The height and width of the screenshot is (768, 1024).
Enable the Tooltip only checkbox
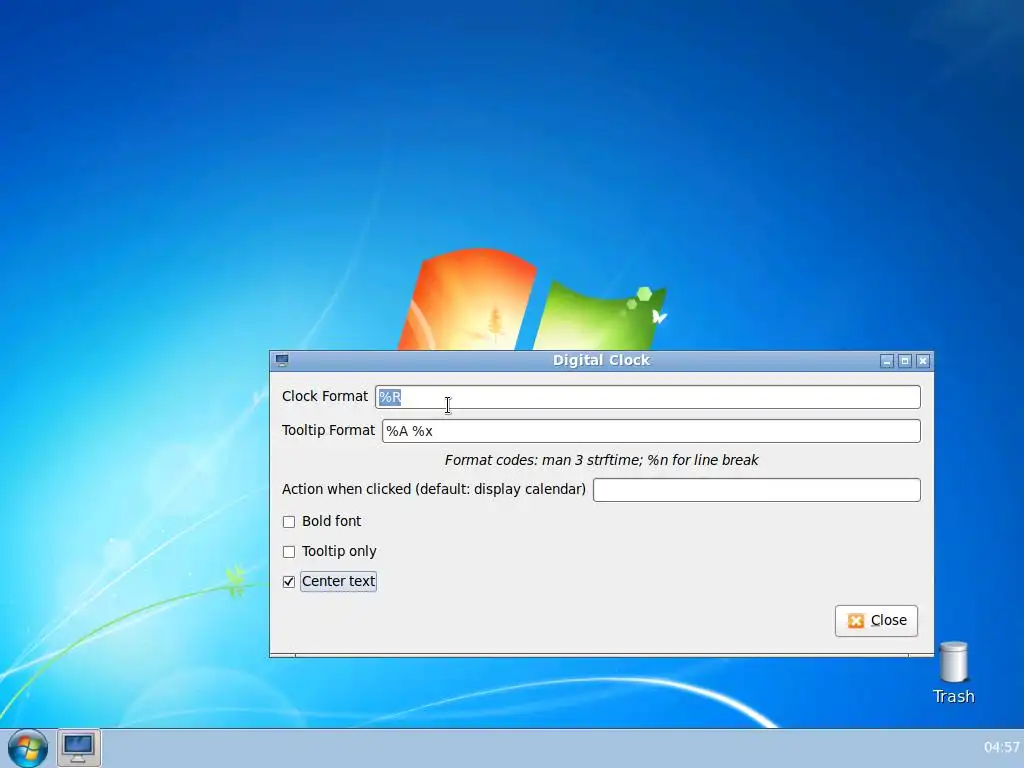tap(289, 552)
